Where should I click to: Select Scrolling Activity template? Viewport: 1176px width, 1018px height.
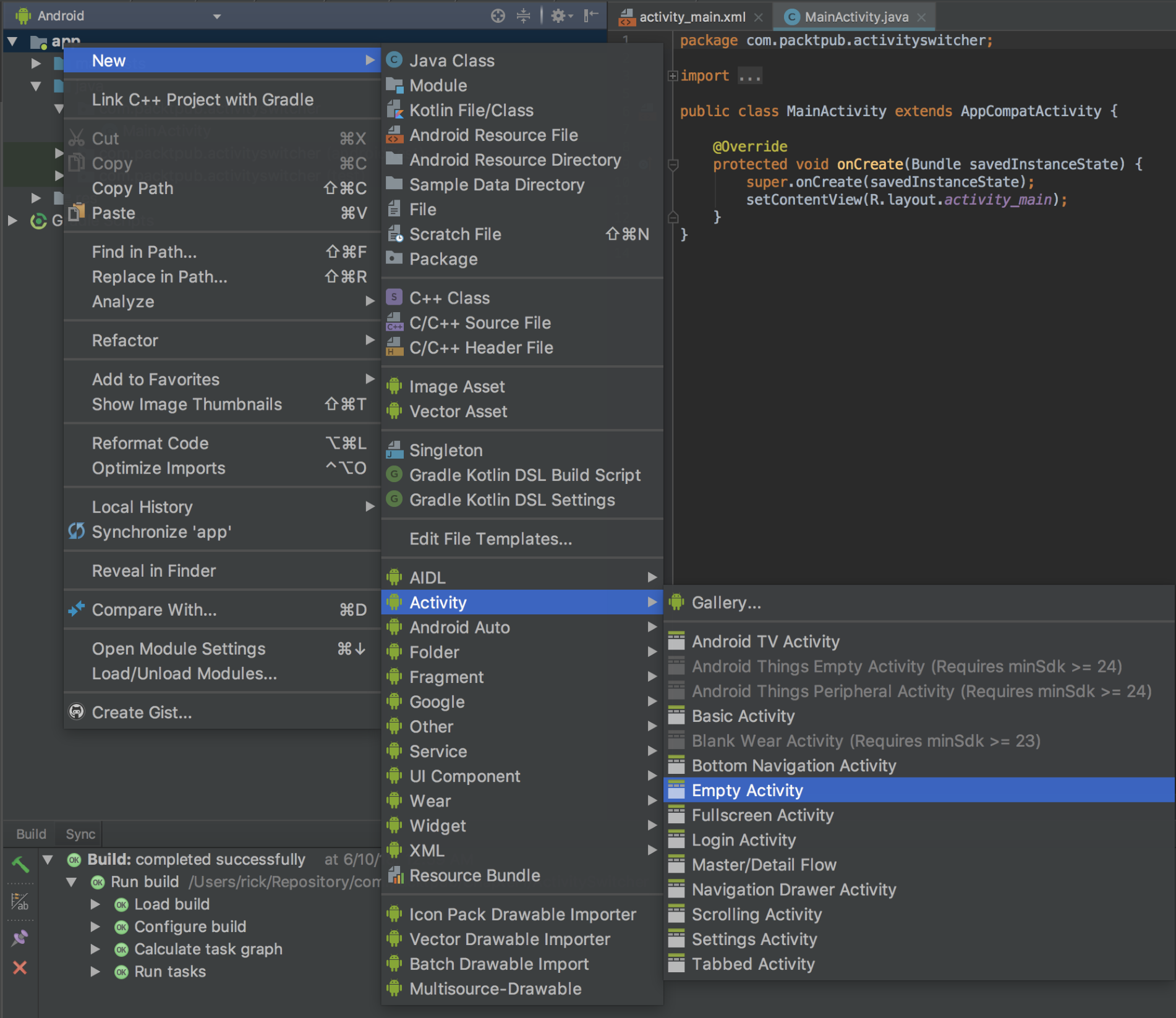919,914
